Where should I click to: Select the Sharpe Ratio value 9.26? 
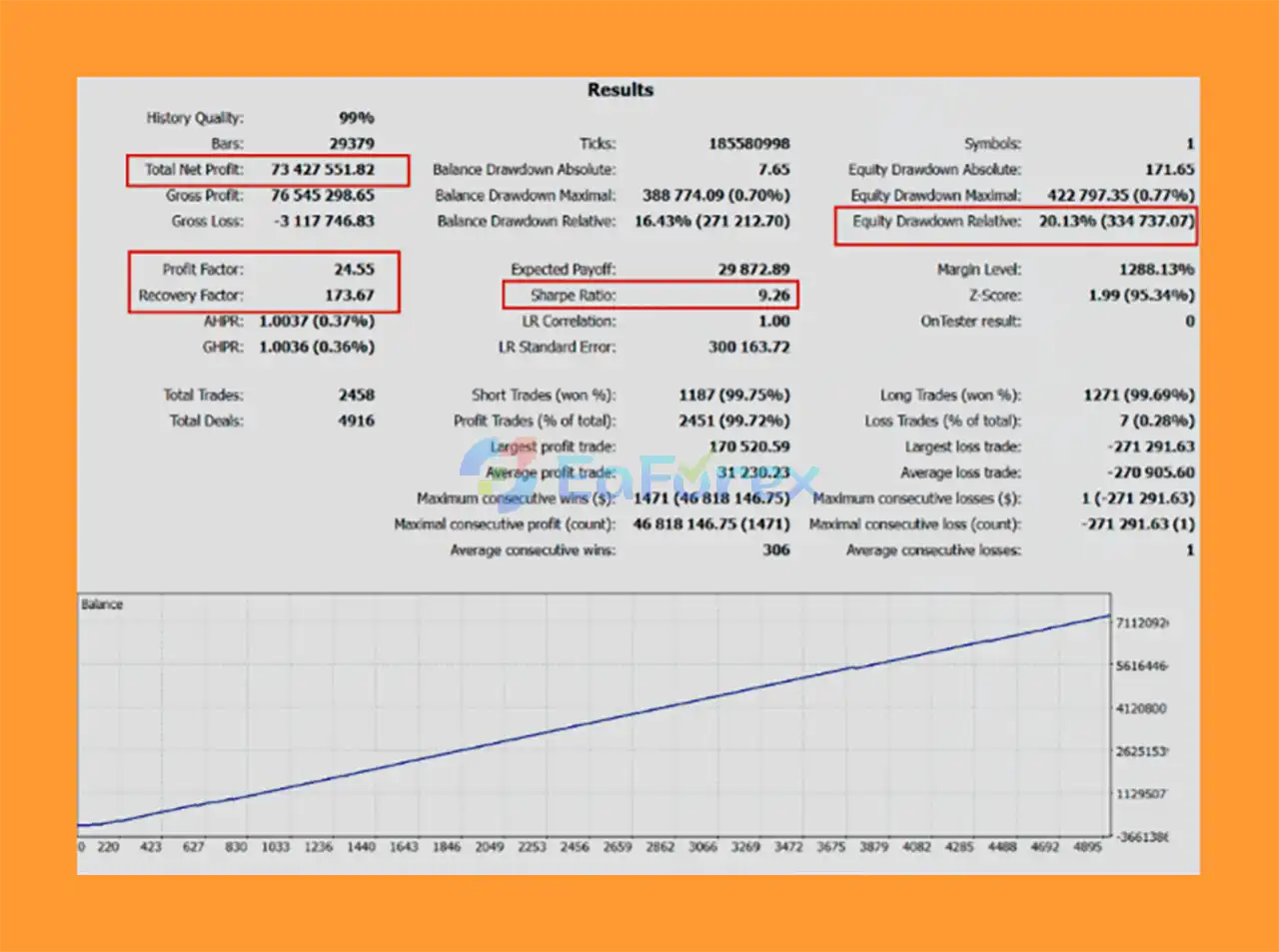tap(773, 296)
